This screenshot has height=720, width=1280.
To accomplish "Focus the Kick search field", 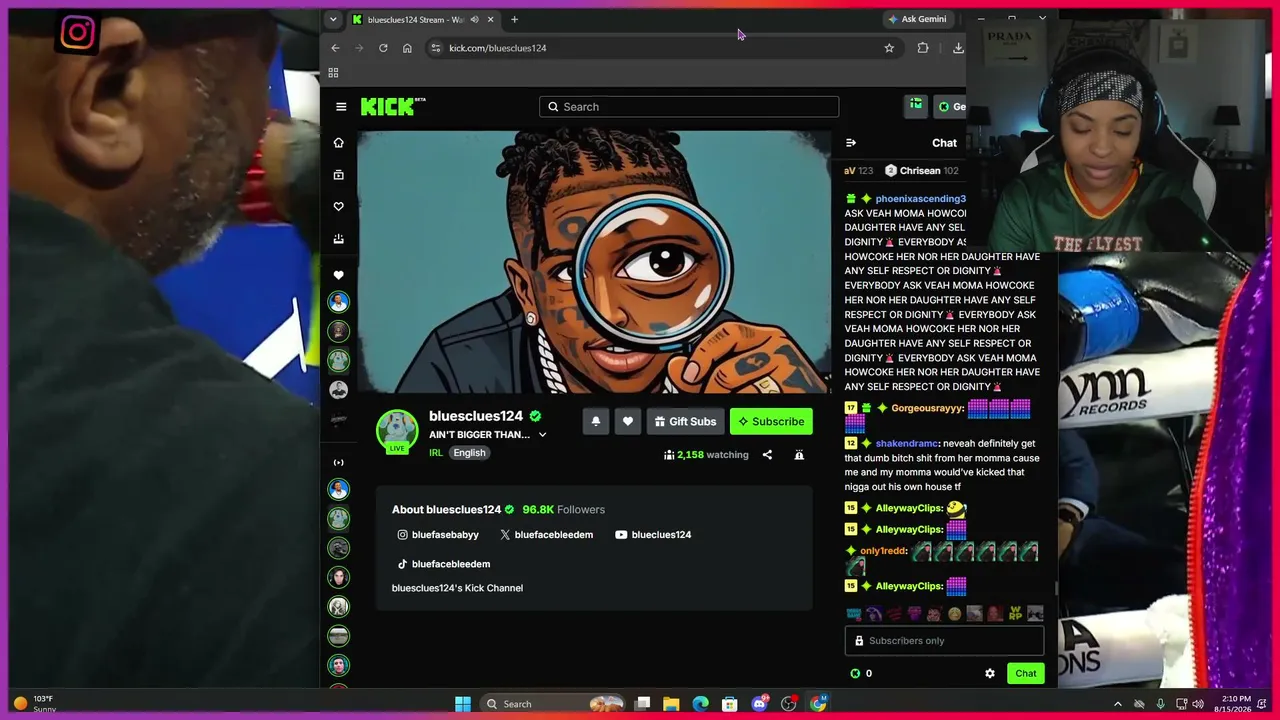I will (689, 107).
